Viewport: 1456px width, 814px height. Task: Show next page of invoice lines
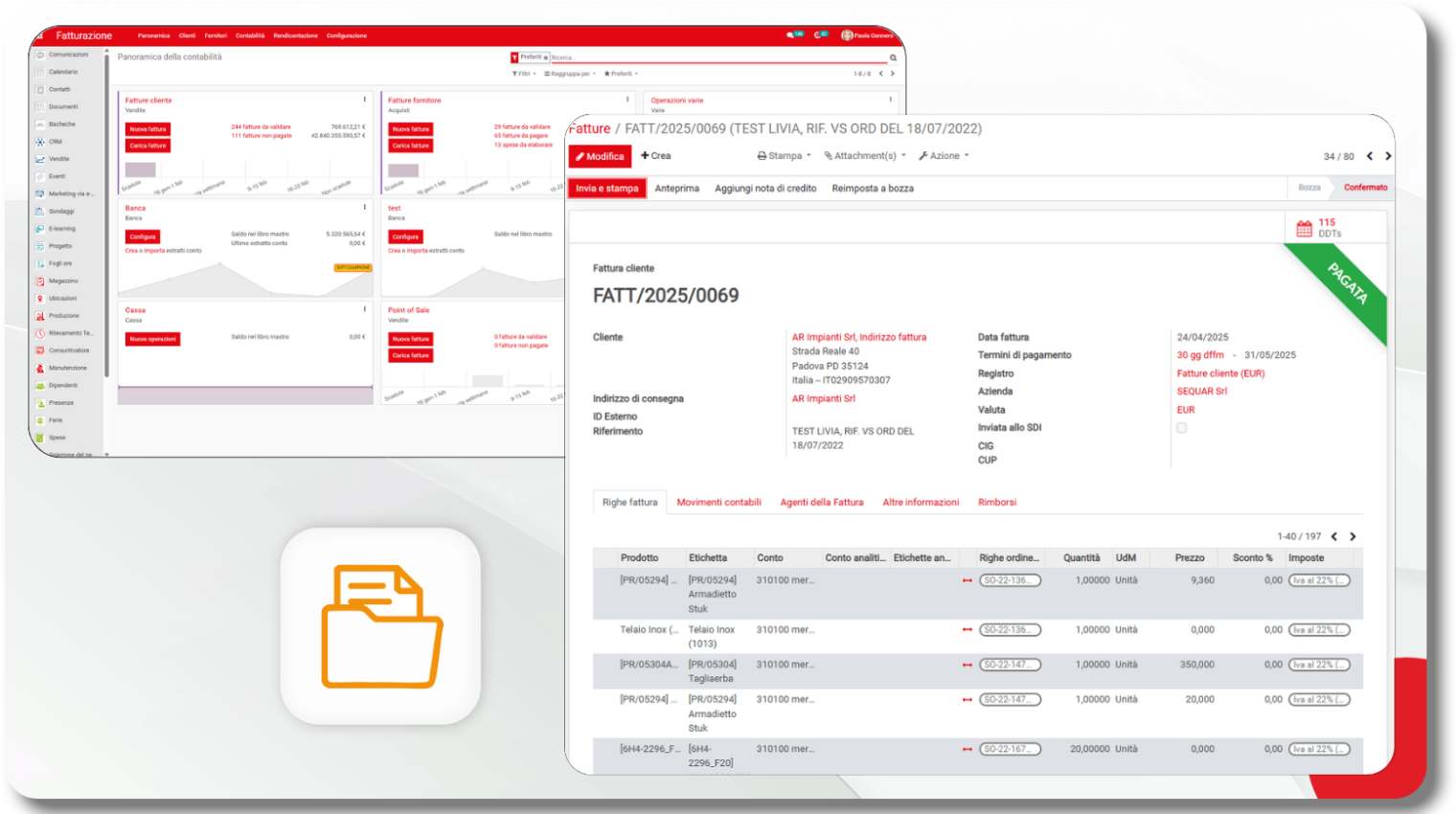(x=1353, y=536)
